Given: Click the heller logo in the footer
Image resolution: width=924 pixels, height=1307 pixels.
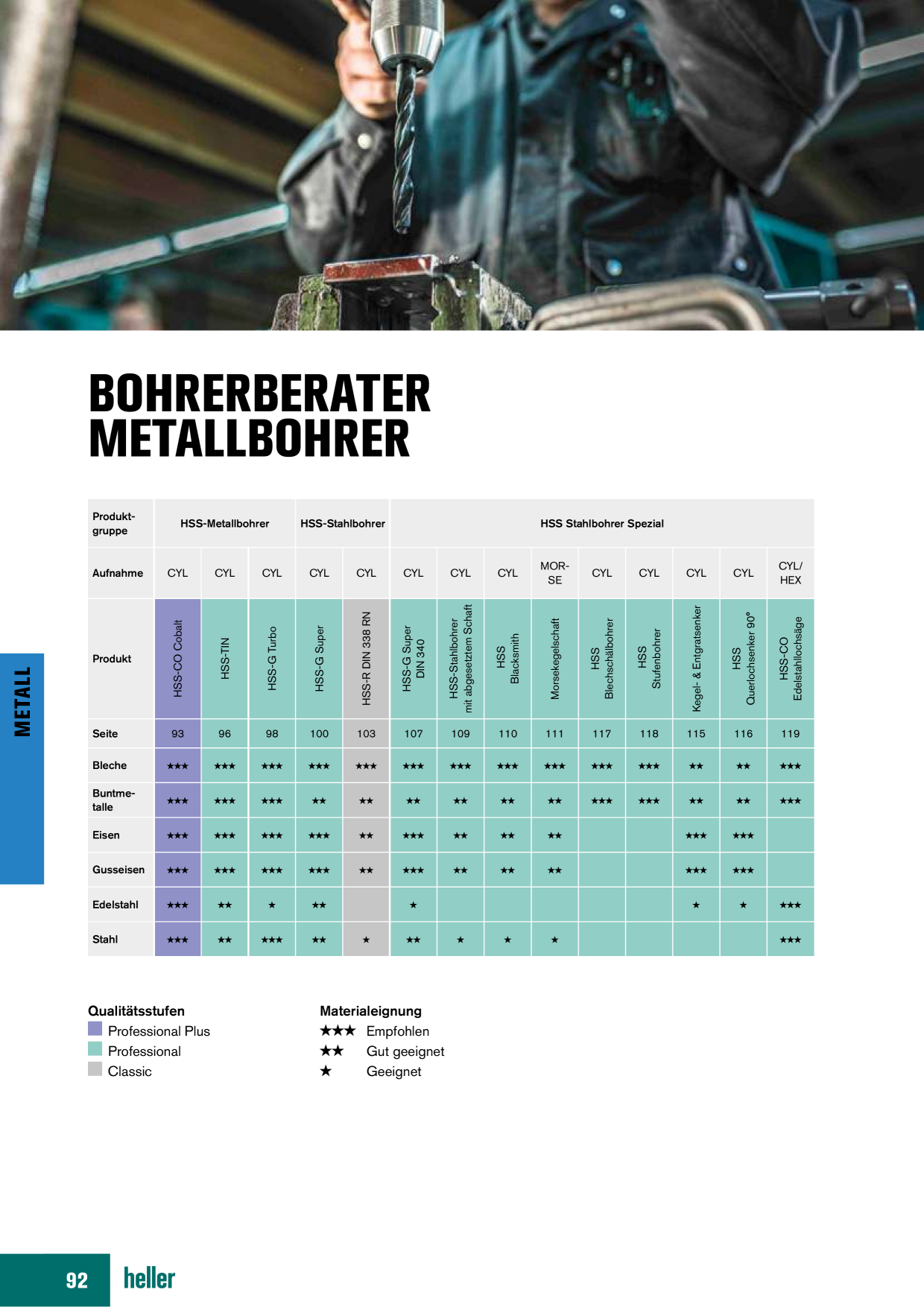Looking at the screenshot, I should (149, 1279).
